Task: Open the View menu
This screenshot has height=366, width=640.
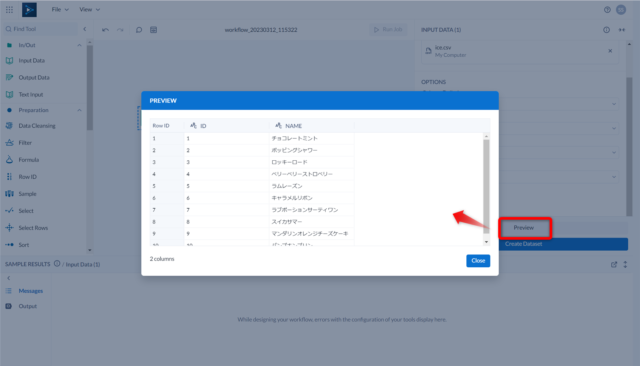Action: click(89, 9)
